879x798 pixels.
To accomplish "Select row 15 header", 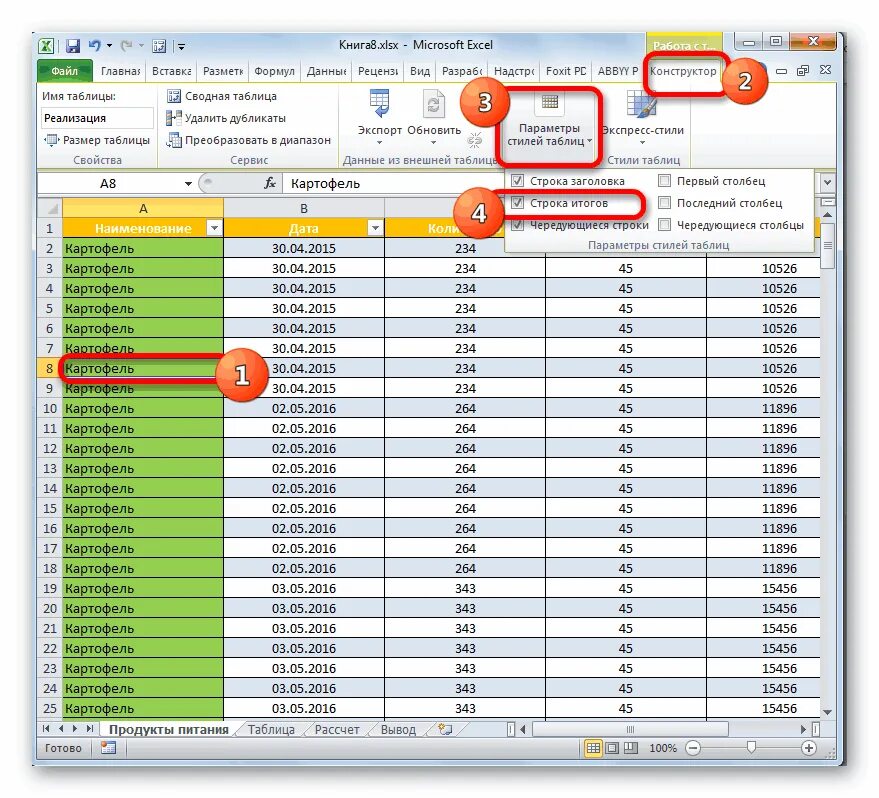I will (50, 508).
